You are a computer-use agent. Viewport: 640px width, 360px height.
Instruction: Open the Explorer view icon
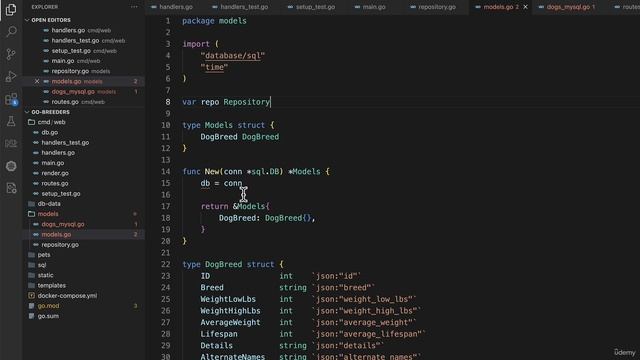(x=11, y=9)
